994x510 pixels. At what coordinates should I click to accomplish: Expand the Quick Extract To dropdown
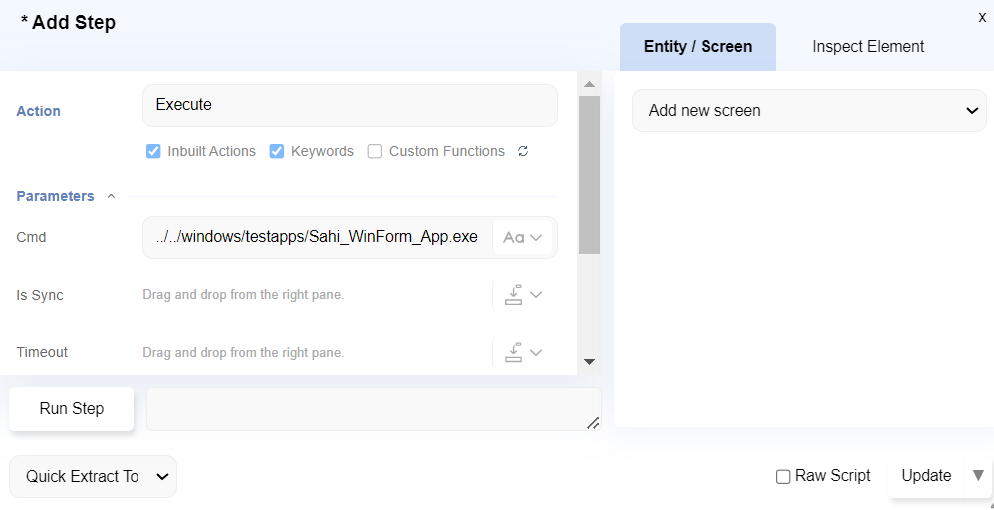[x=93, y=477]
